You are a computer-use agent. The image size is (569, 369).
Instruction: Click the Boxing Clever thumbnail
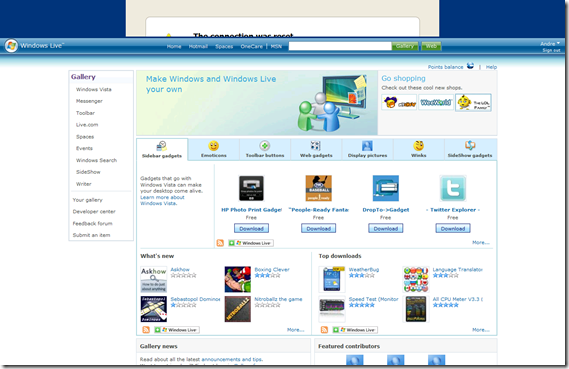238,279
